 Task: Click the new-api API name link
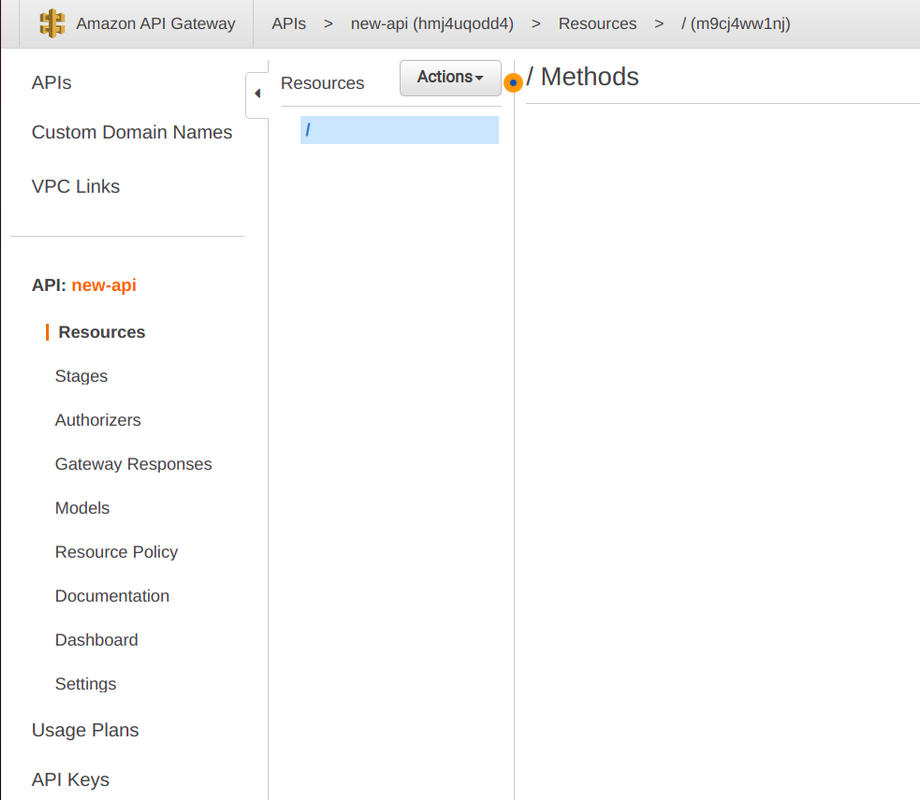coord(104,285)
